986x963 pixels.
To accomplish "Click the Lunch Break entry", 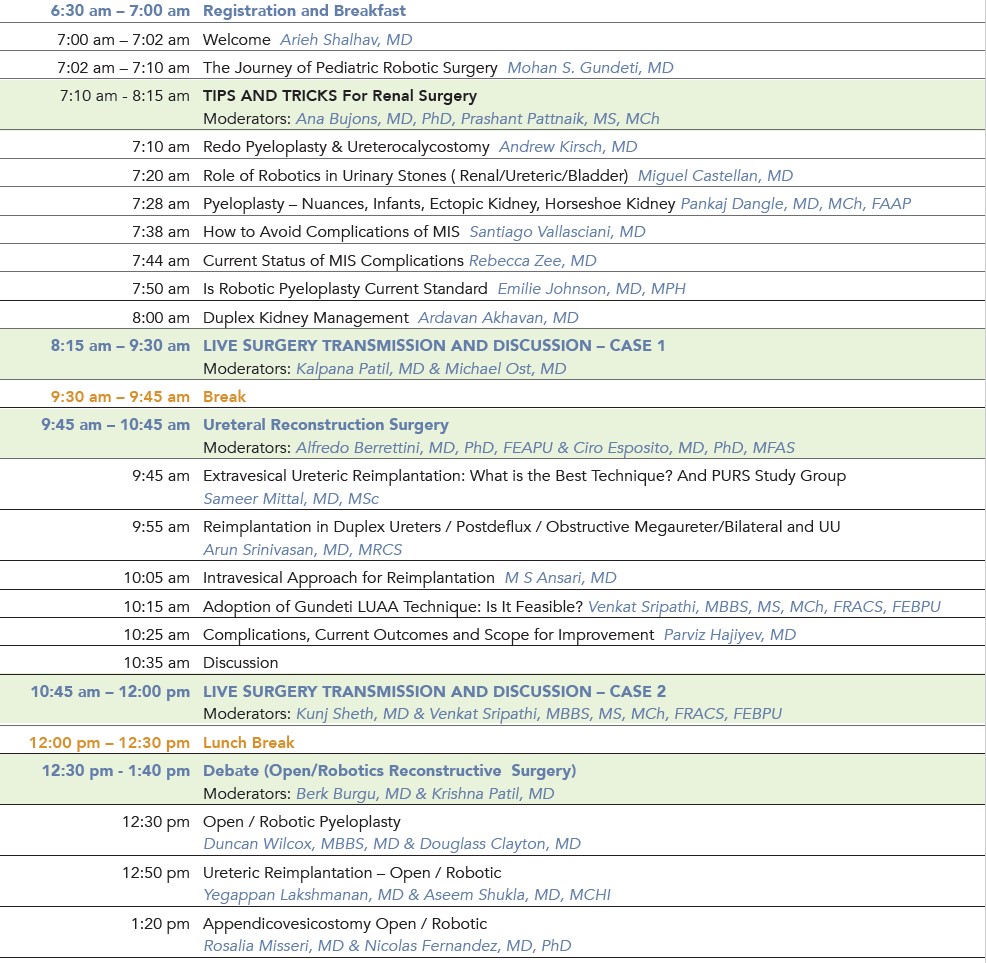I will tap(249, 743).
